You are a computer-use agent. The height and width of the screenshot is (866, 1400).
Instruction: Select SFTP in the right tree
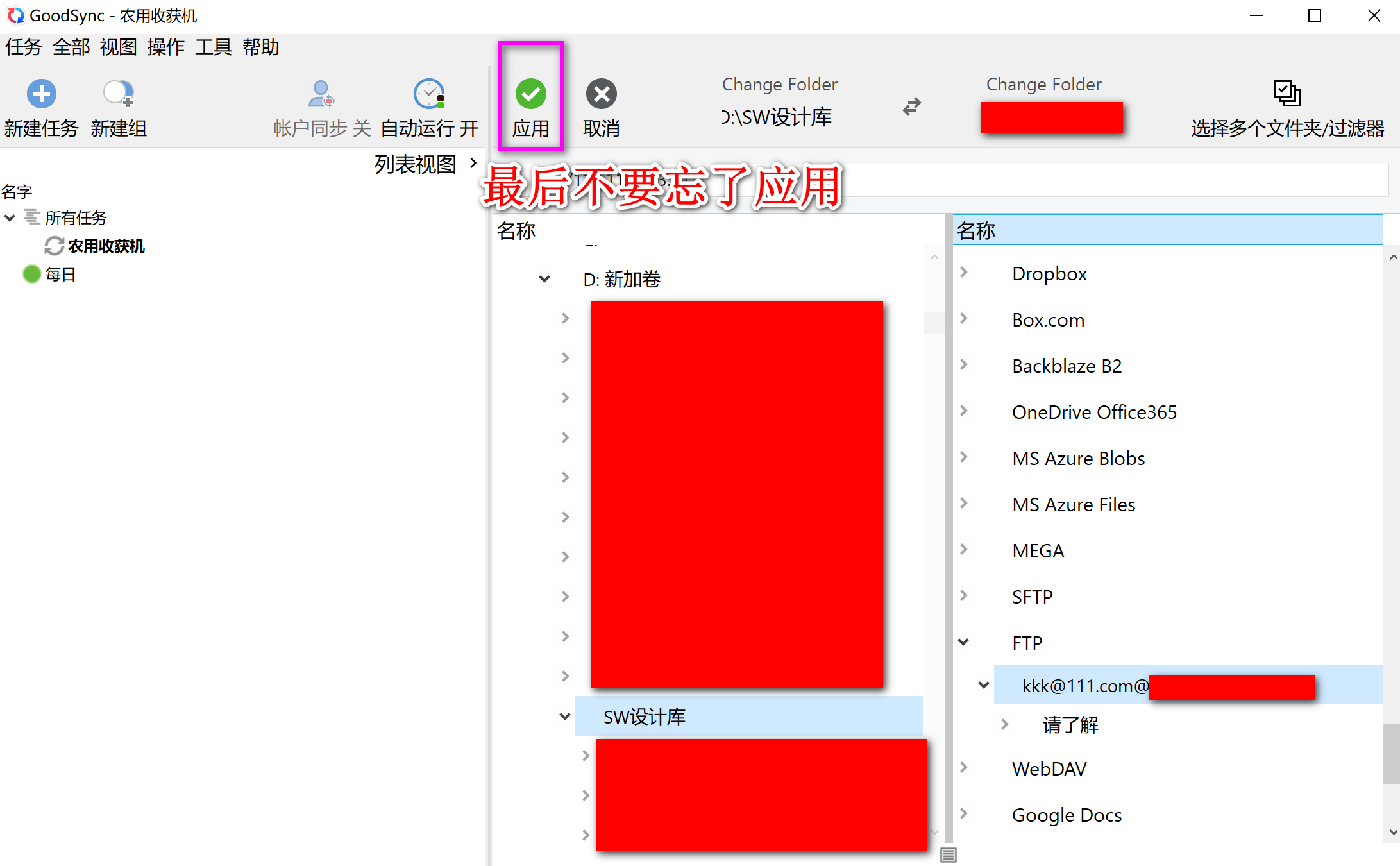1032,597
